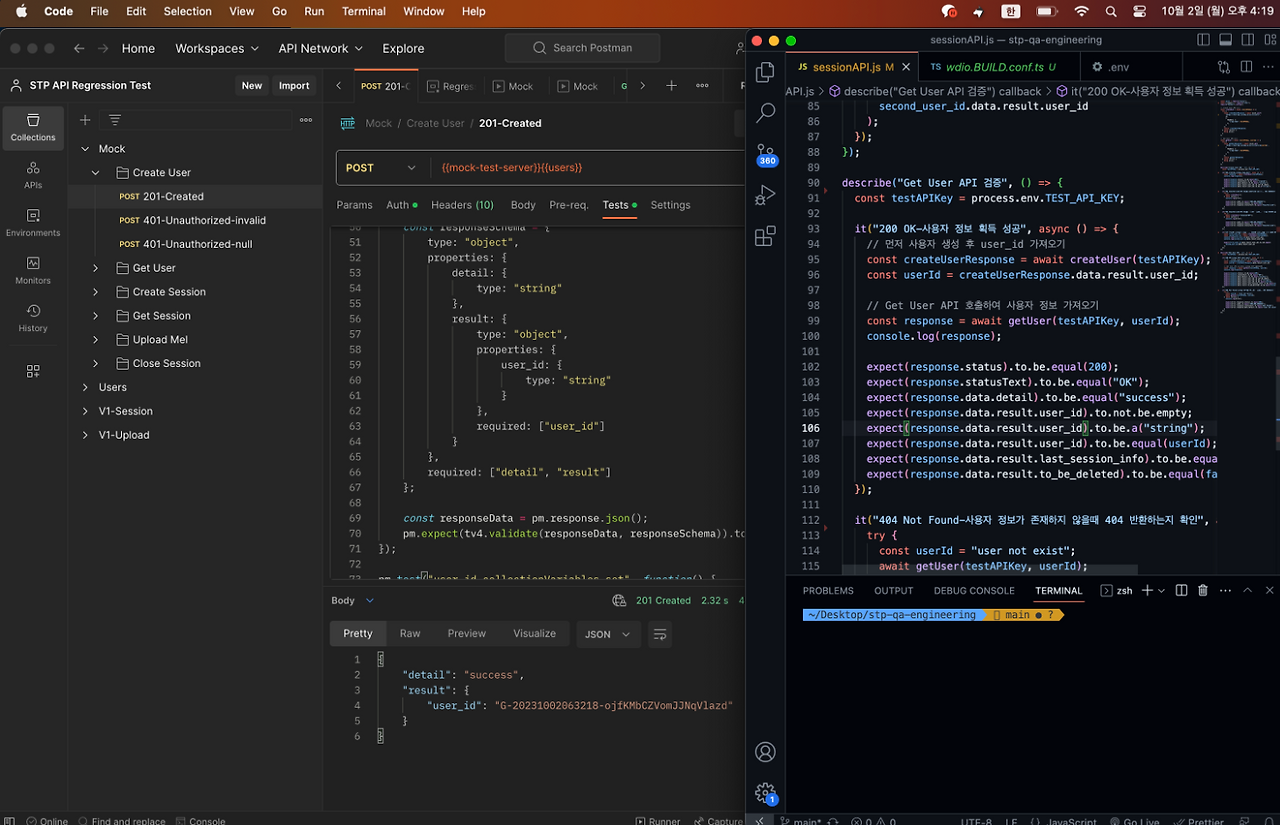Click Postman Monitors sidebar icon
Image resolution: width=1280 pixels, height=825 pixels.
click(x=33, y=270)
